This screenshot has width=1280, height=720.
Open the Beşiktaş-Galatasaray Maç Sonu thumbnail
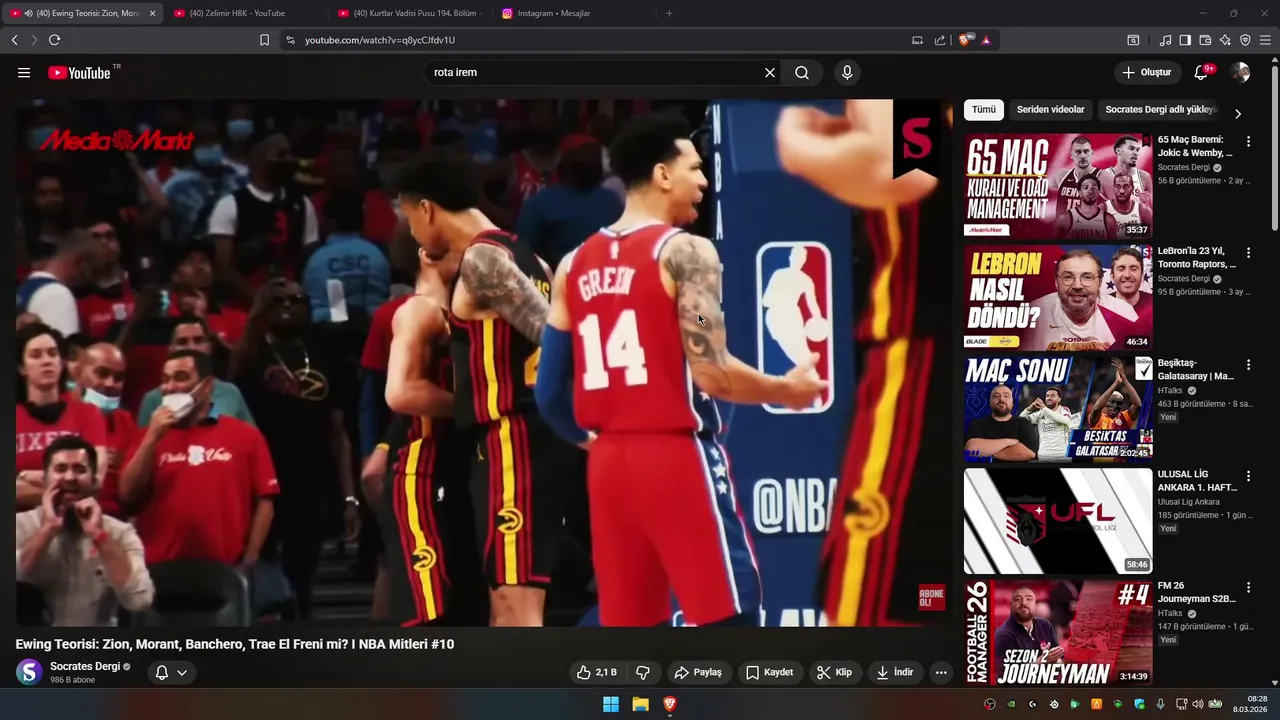pyautogui.click(x=1058, y=408)
